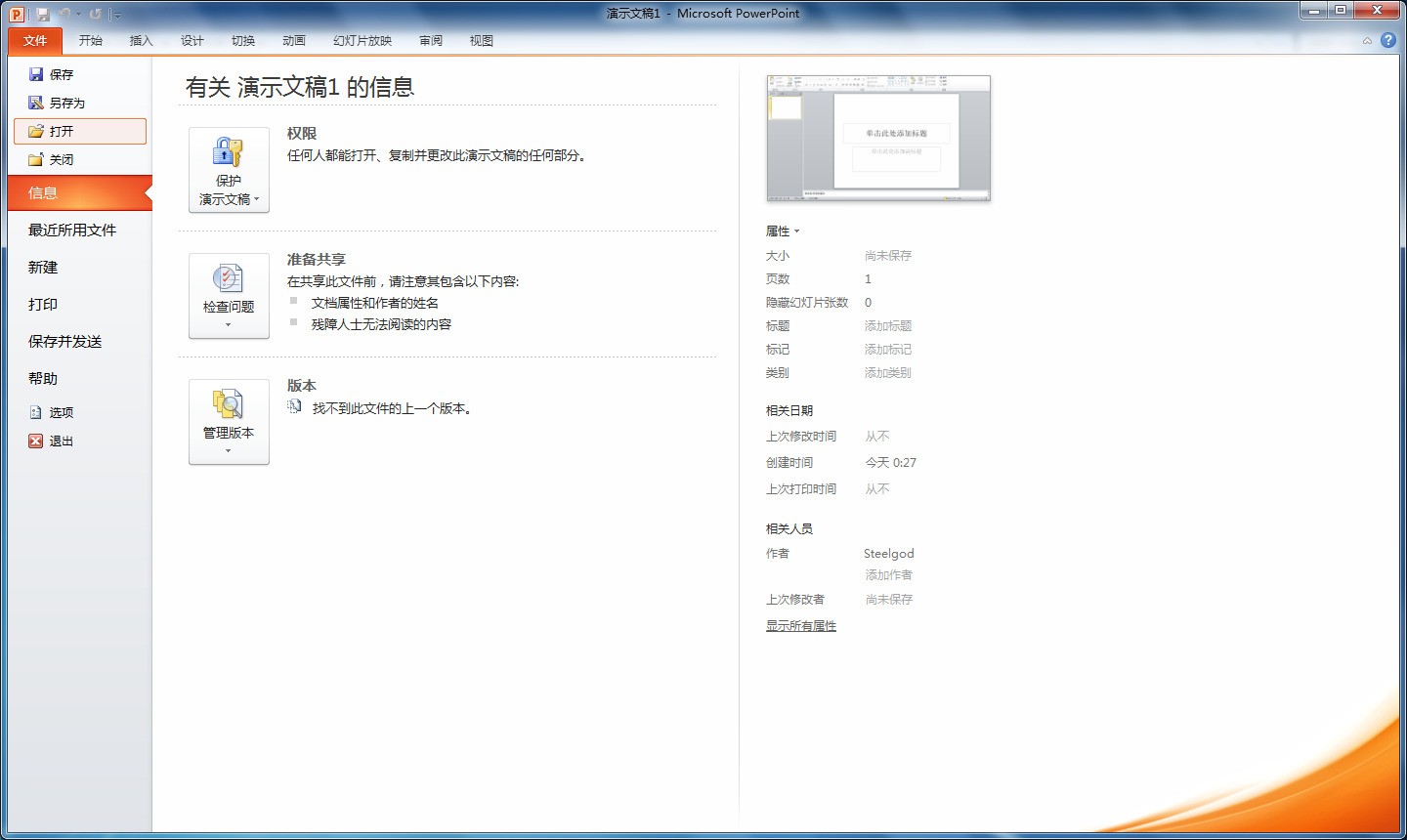Screen dimensions: 1407x840
Task: Minimize the ribbon with caret icon
Action: [1367, 41]
